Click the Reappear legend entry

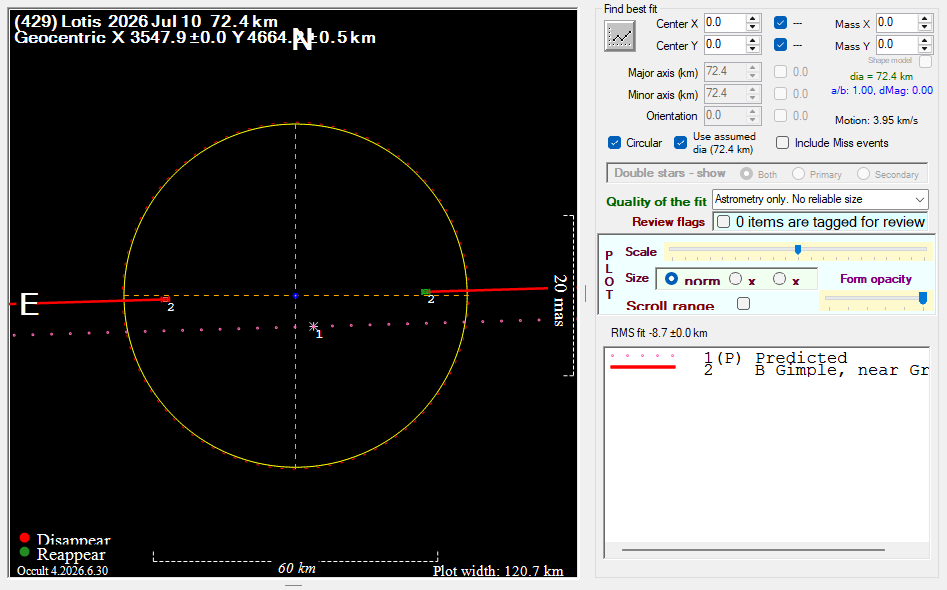[62, 554]
